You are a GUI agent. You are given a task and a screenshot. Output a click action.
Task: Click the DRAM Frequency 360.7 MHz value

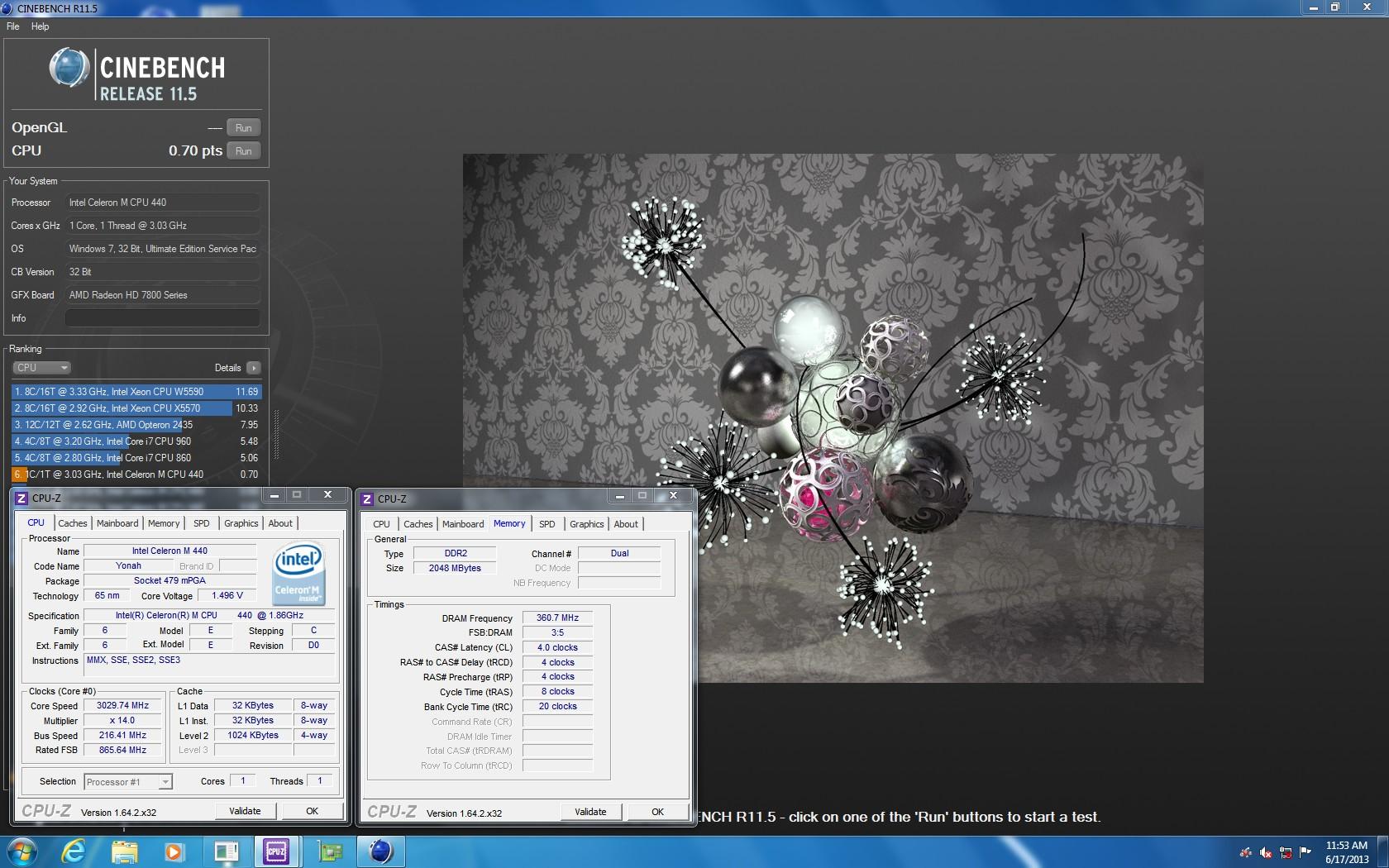557,618
